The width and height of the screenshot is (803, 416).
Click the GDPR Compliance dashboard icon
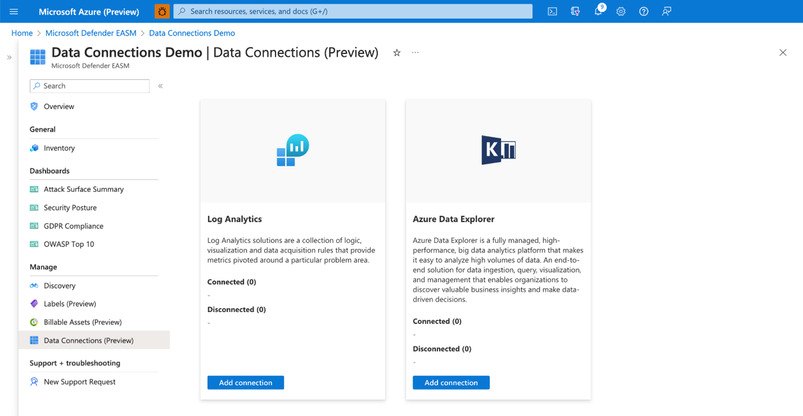[x=34, y=226]
